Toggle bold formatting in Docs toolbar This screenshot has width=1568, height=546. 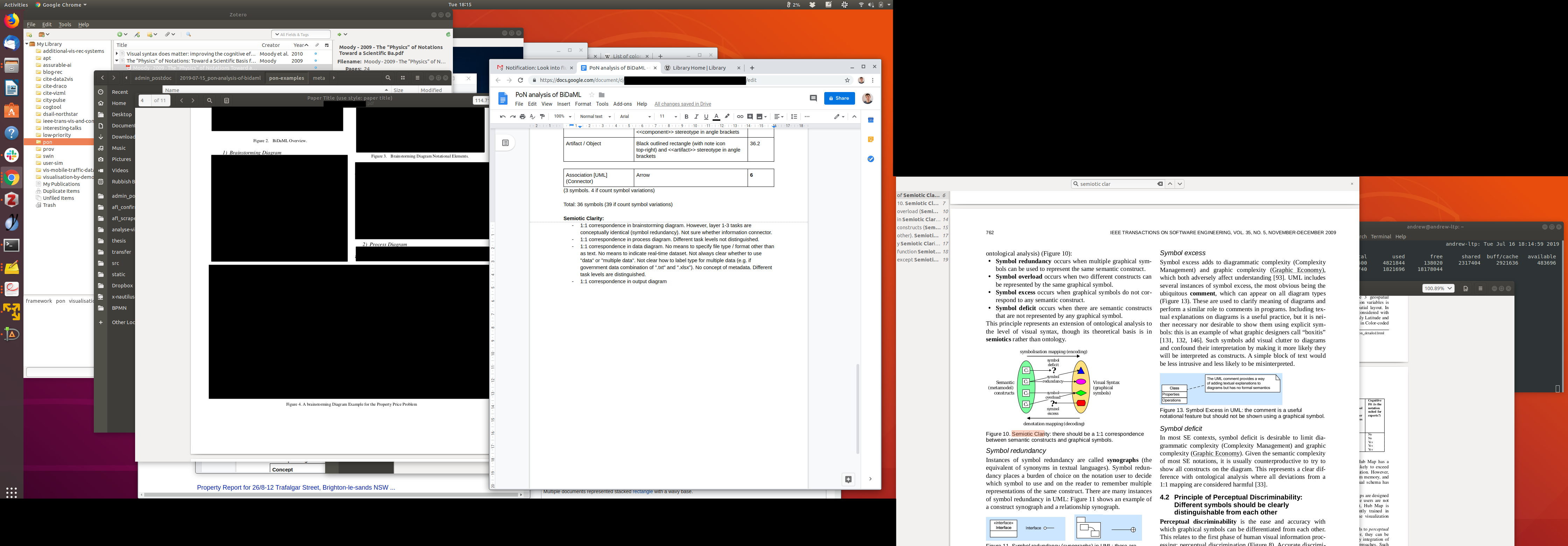(x=686, y=117)
